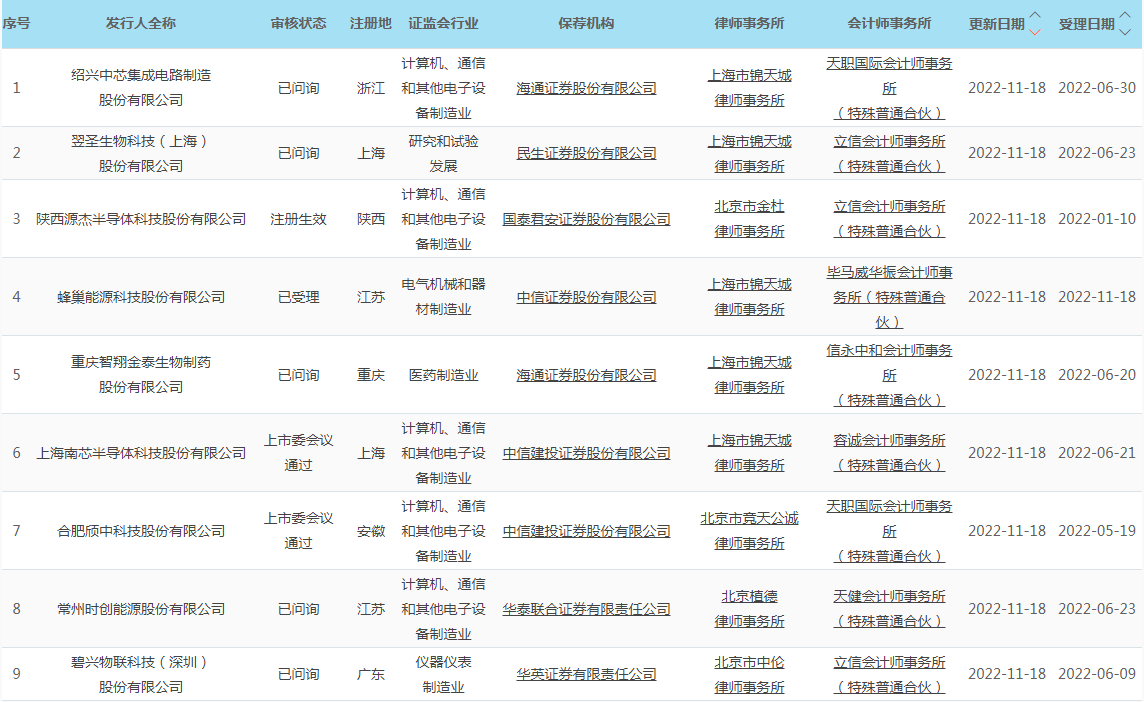Open 民生证券股份有限公司 sponsor link

pos(586,153)
